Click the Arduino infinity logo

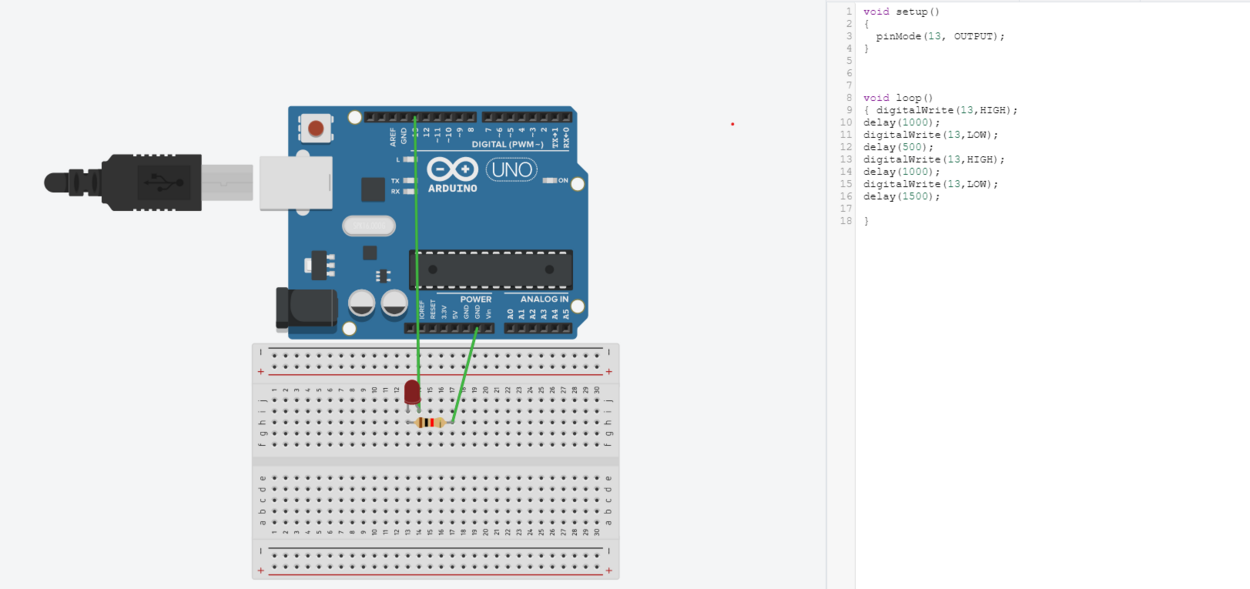point(453,169)
